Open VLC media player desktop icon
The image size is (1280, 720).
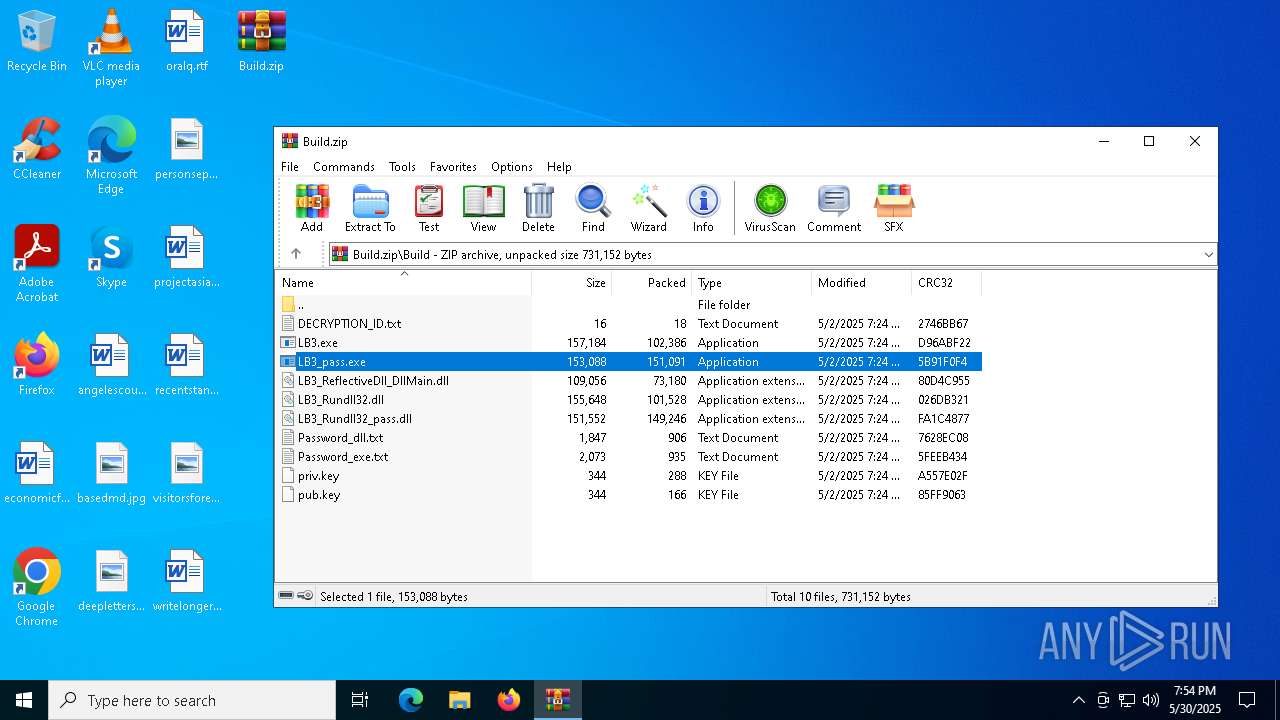pyautogui.click(x=111, y=48)
